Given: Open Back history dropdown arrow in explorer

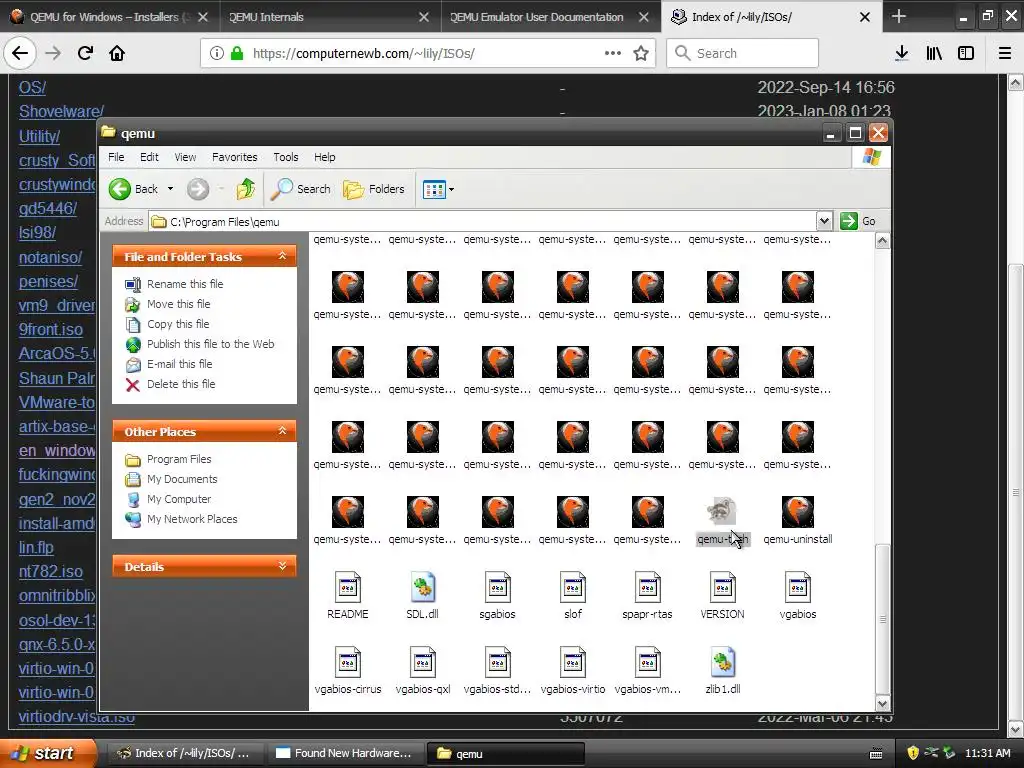Looking at the screenshot, I should (x=170, y=189).
